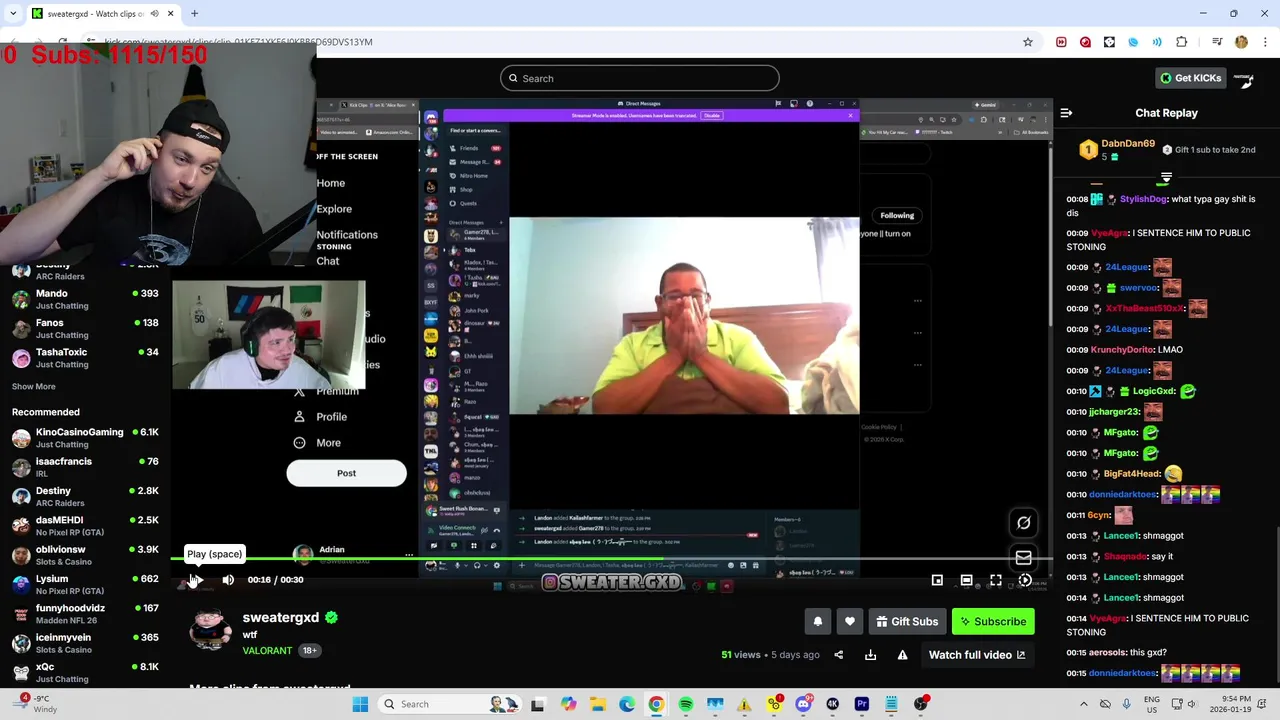This screenshot has height=720, width=1280.
Task: Open the VALORANT category link
Action: (267, 651)
